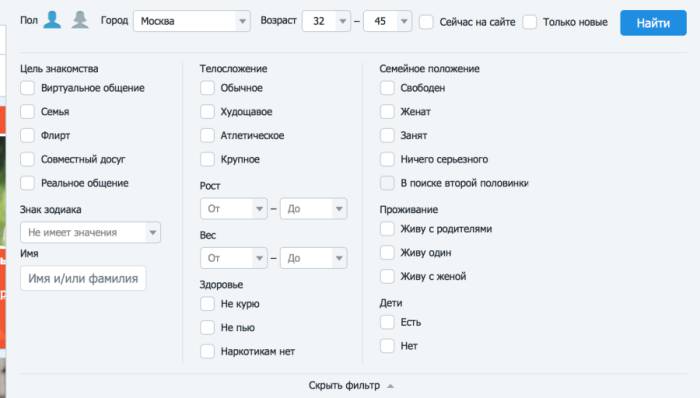700x398 pixels.
Task: Check Живу один option
Action: (387, 253)
